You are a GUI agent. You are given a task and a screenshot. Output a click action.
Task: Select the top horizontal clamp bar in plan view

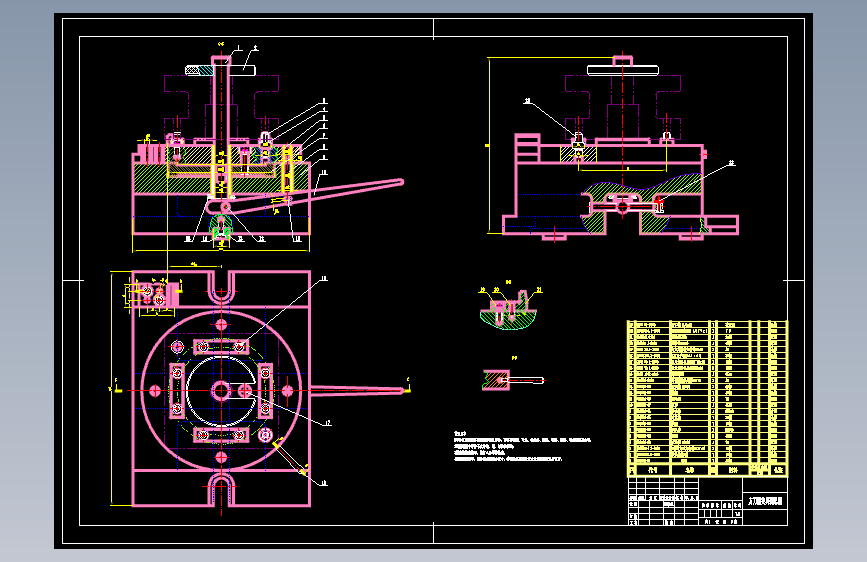click(x=221, y=347)
